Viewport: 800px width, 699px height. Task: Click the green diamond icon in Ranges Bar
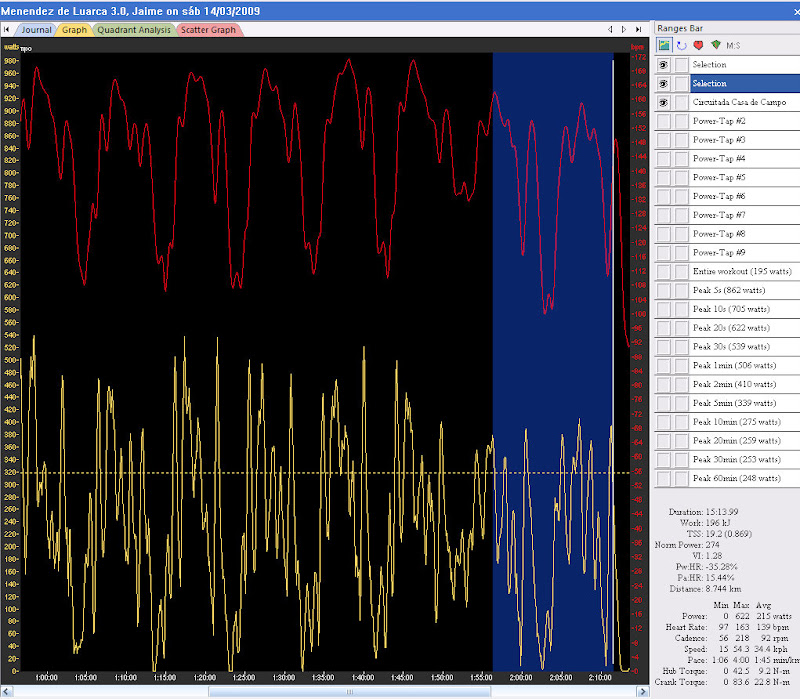click(716, 45)
